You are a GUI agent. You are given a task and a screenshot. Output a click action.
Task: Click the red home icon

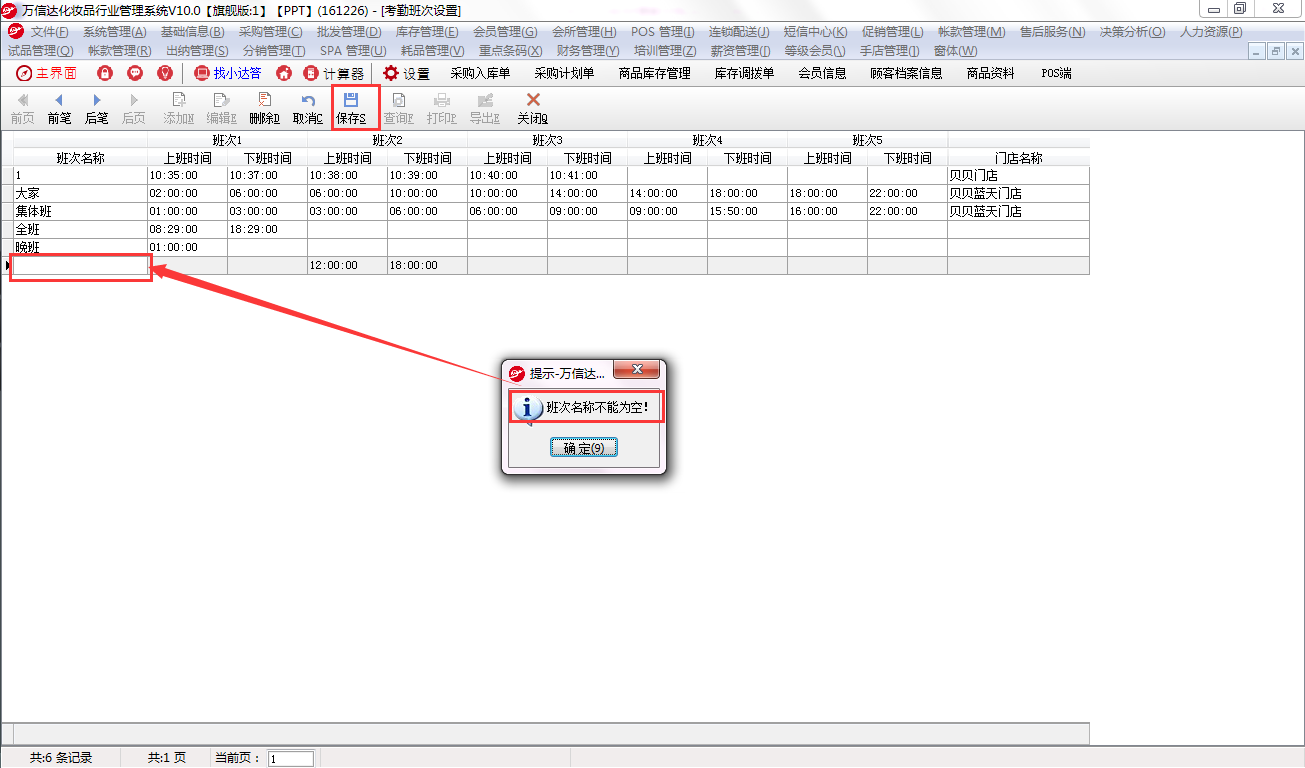click(284, 73)
